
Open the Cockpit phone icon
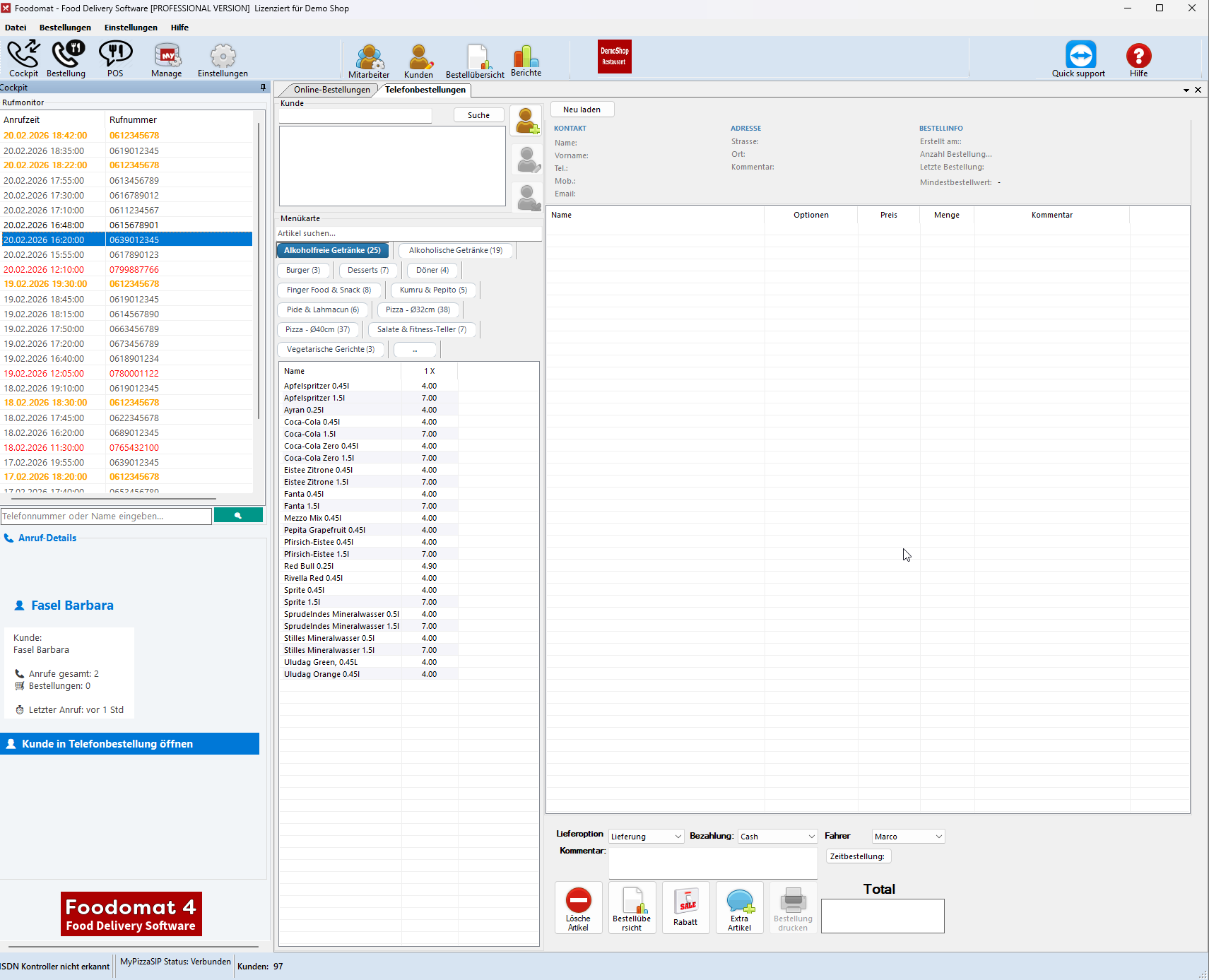pyautogui.click(x=23, y=55)
